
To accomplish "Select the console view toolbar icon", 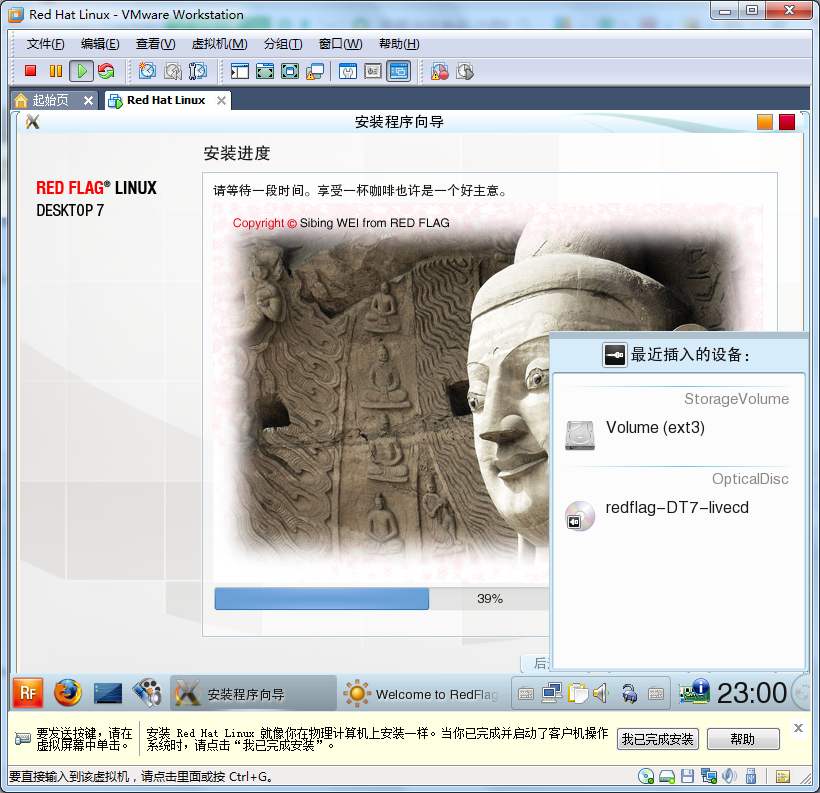I will [x=398, y=71].
